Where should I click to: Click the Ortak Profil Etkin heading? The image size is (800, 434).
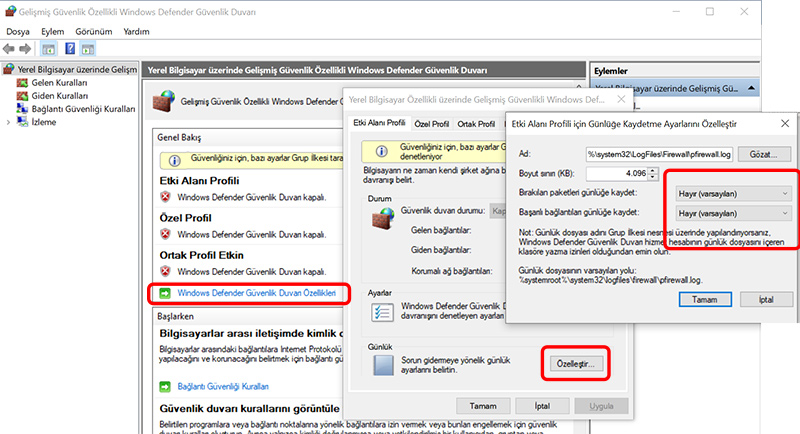click(202, 255)
